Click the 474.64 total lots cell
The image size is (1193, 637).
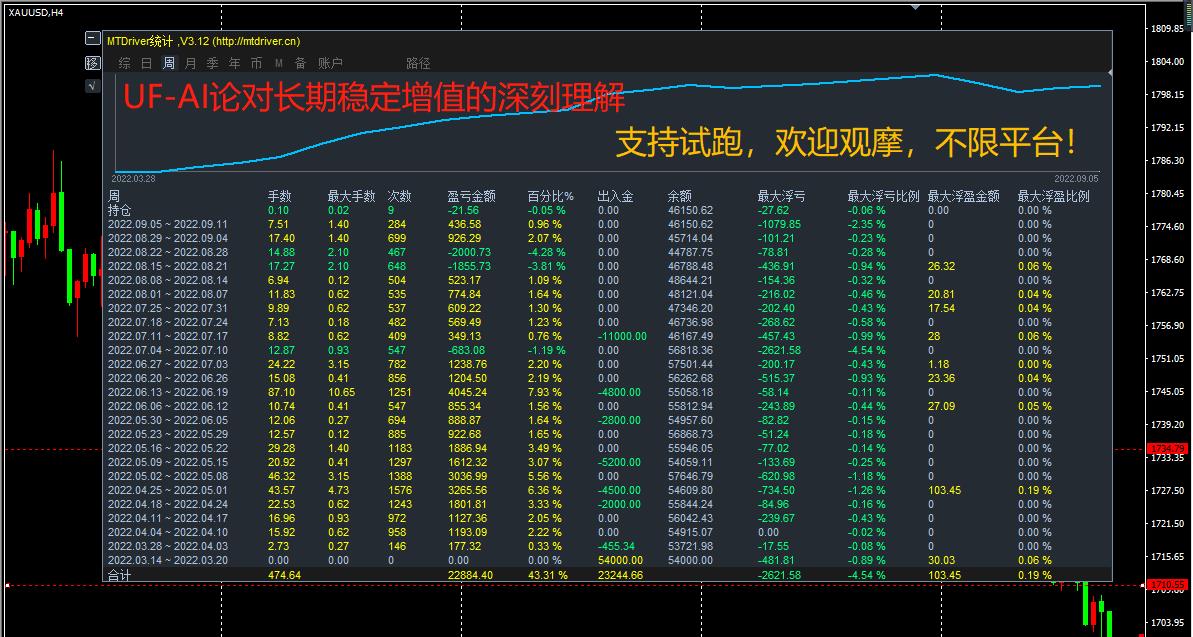(x=285, y=575)
